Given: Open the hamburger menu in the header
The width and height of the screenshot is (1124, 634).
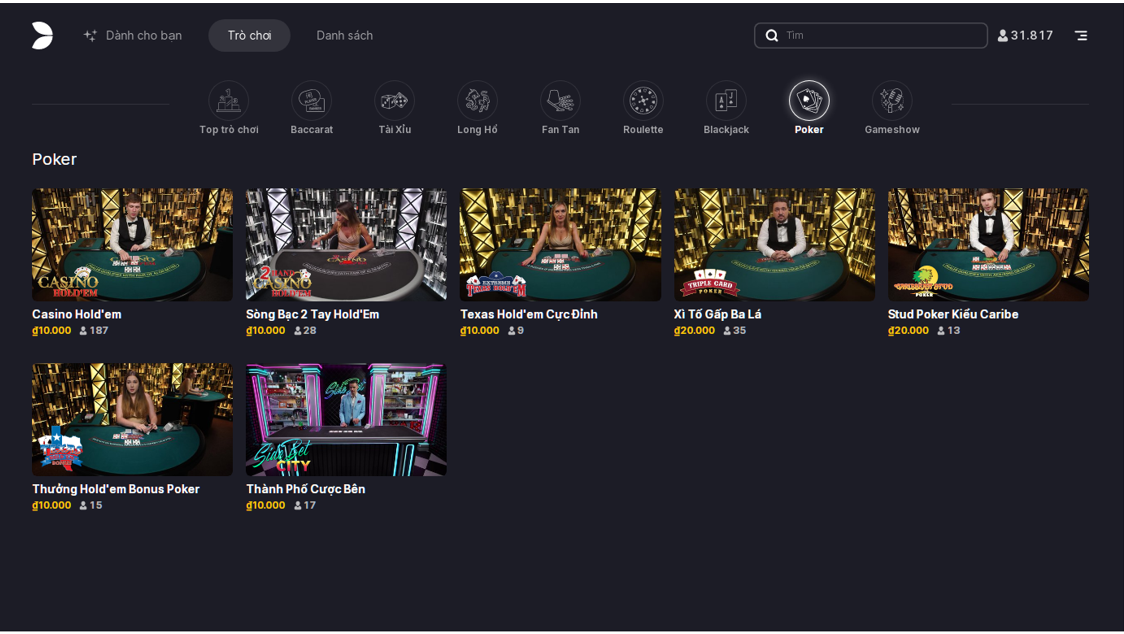Looking at the screenshot, I should 1081,35.
